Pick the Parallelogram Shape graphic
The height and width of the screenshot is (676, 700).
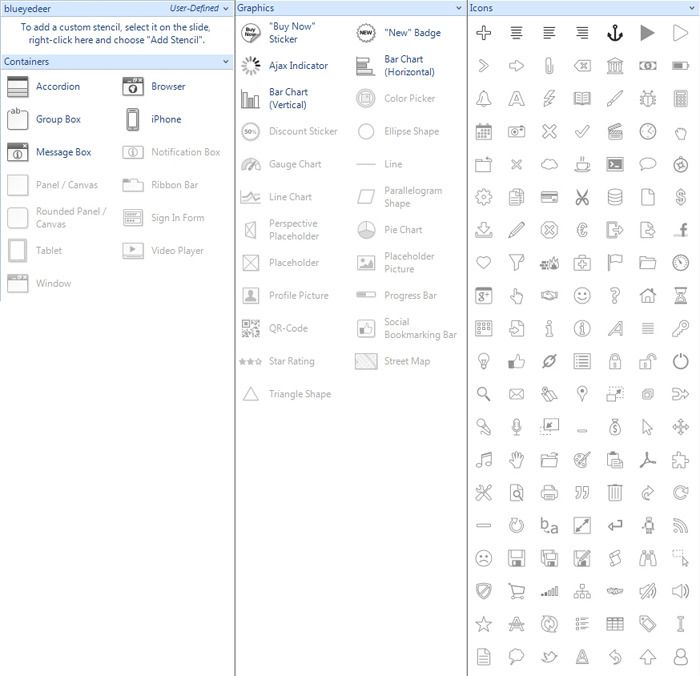coord(399,197)
